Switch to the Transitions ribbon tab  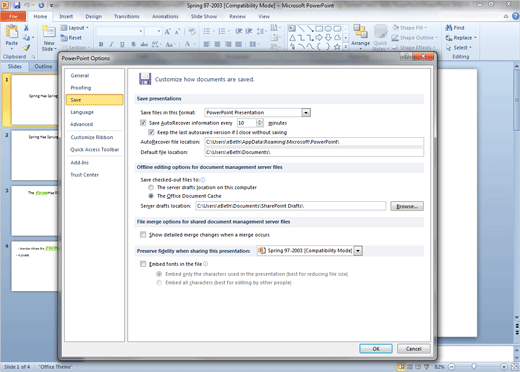click(127, 16)
